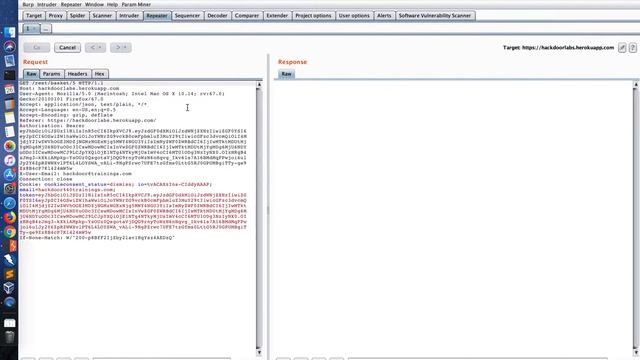The image size is (640, 360).
Task: Open the Repeater menu in menu bar
Action: point(71,4)
